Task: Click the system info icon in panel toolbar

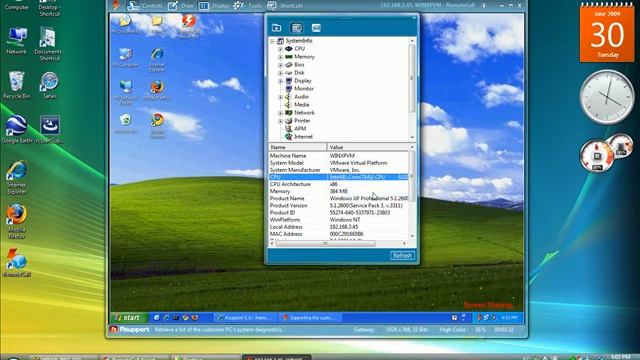Action: (x=296, y=28)
